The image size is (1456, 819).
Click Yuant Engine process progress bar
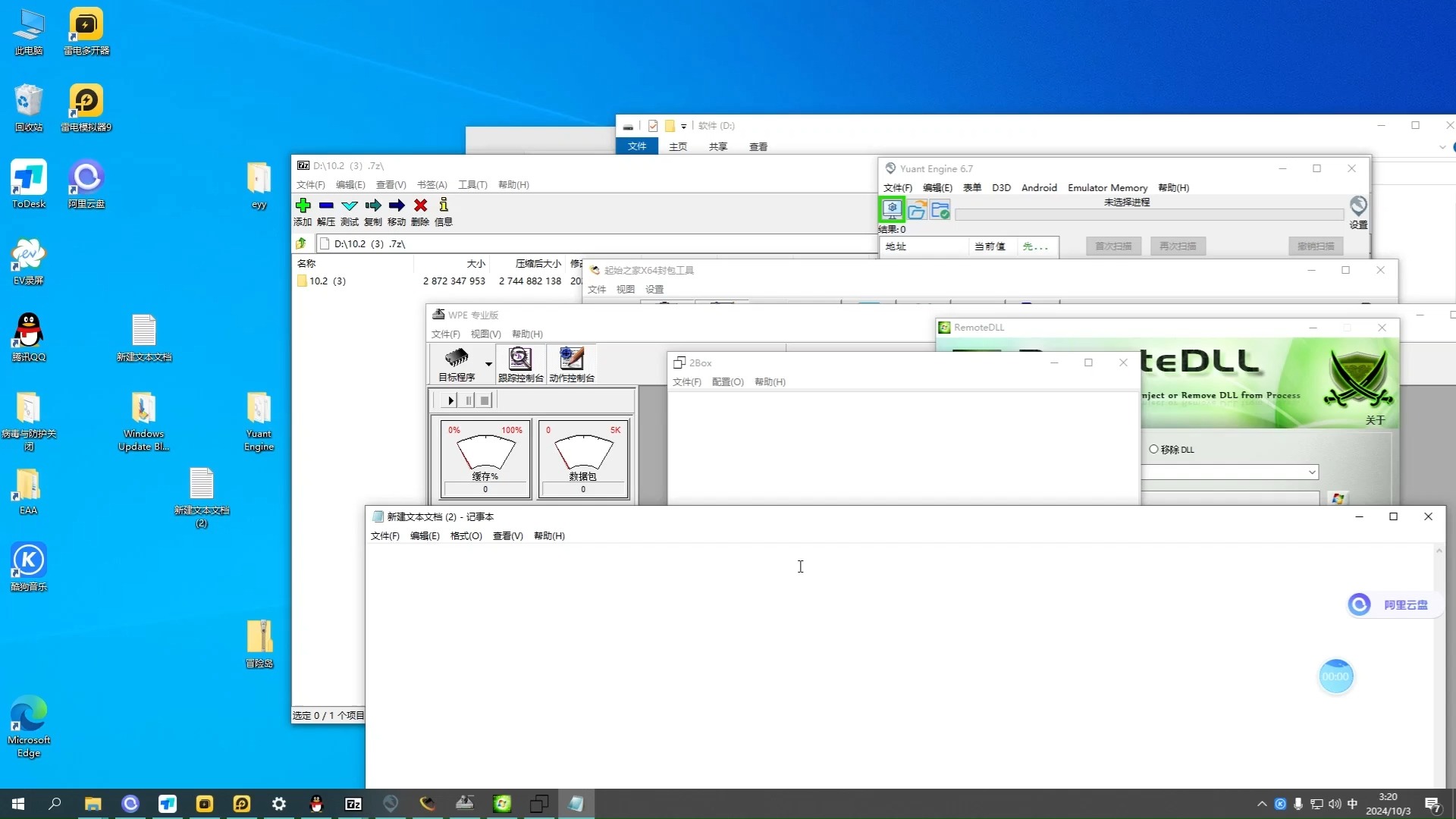[1149, 215]
